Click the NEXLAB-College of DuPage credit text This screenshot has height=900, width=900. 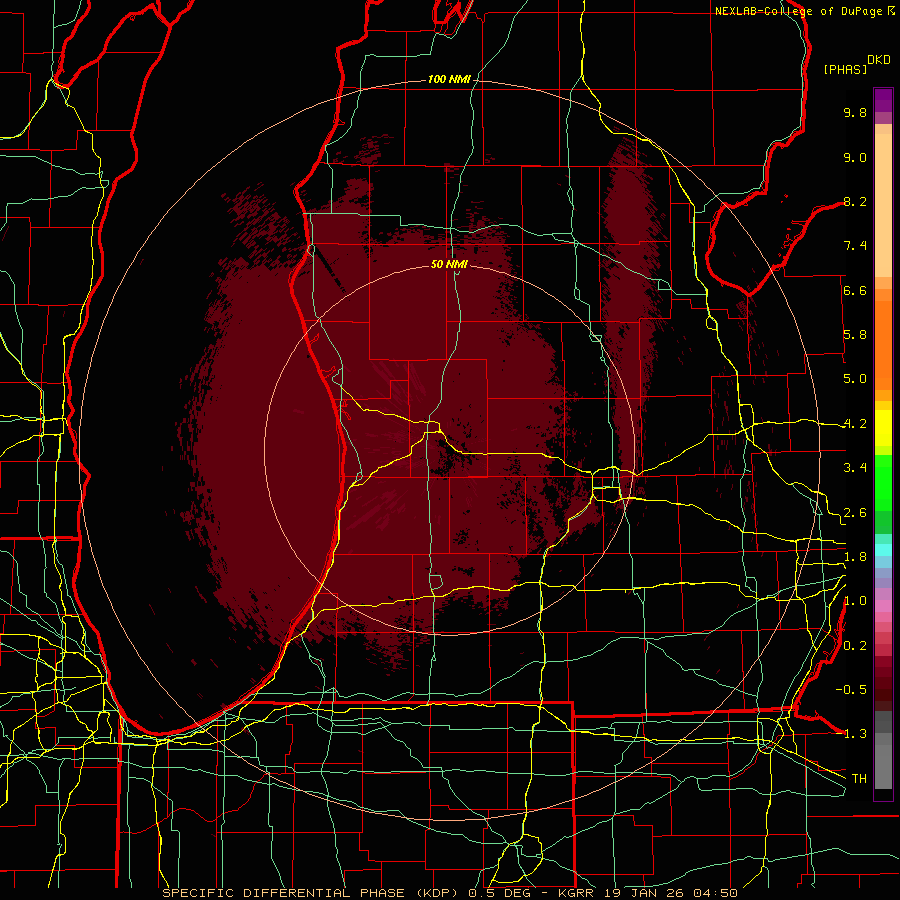[x=798, y=11]
